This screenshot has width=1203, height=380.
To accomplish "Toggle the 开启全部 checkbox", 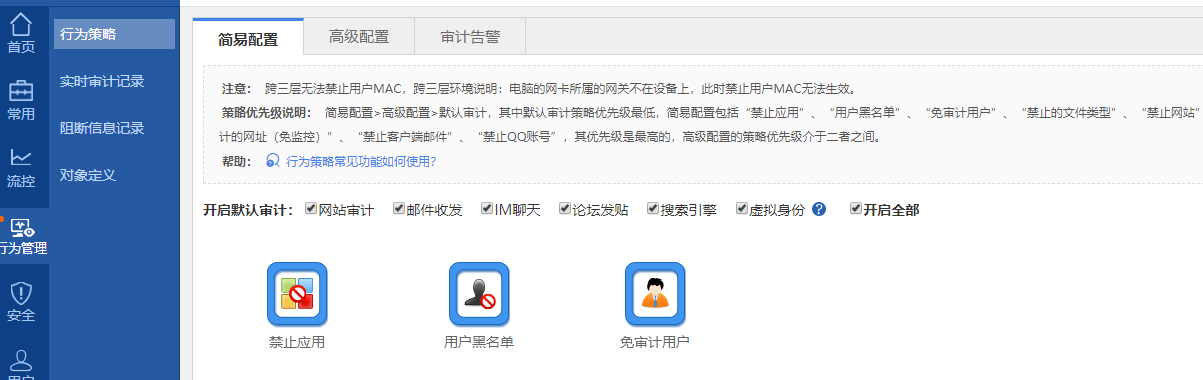I will [856, 209].
